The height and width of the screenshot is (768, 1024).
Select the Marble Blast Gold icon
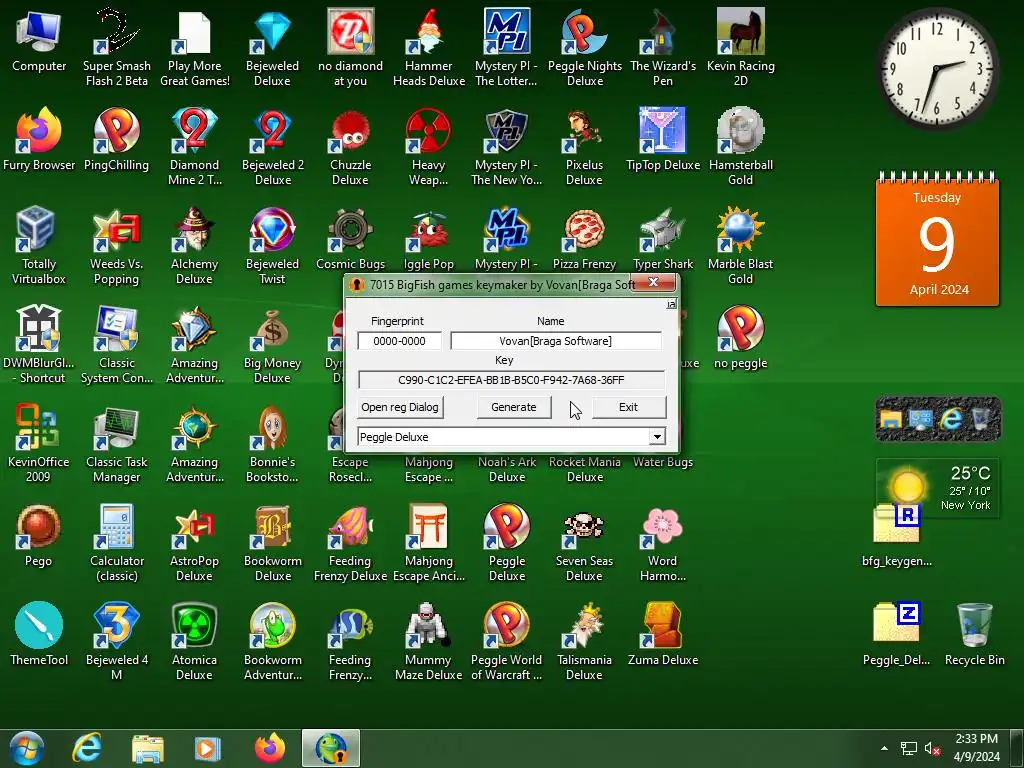[x=741, y=246]
